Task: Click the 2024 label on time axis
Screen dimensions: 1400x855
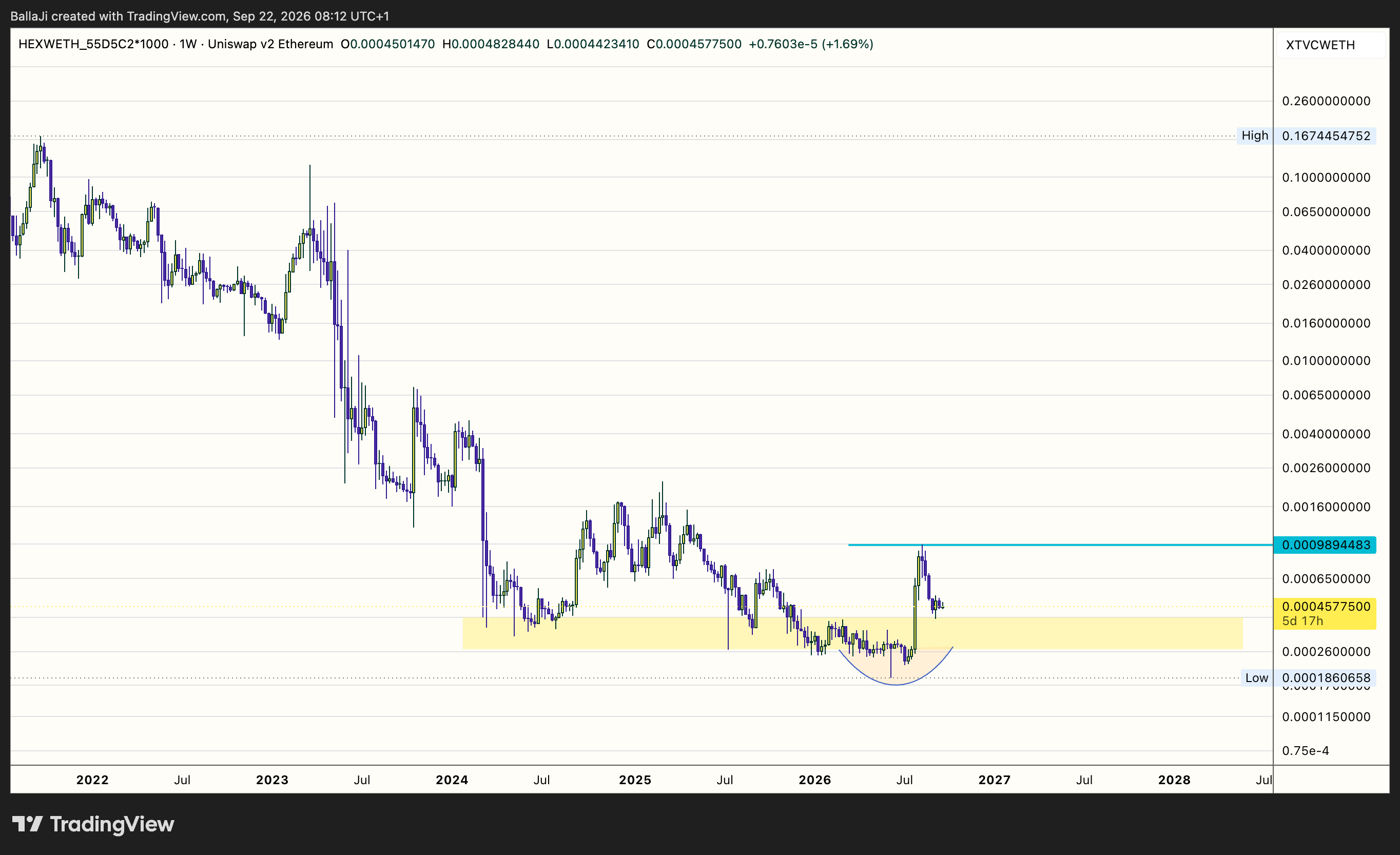Action: click(452, 780)
